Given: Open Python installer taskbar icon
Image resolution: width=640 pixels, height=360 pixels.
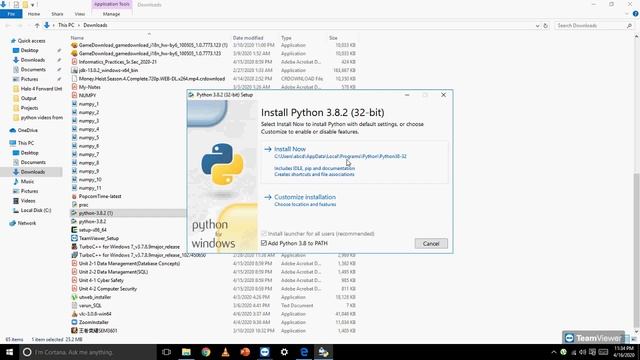Looking at the screenshot, I should tap(323, 352).
